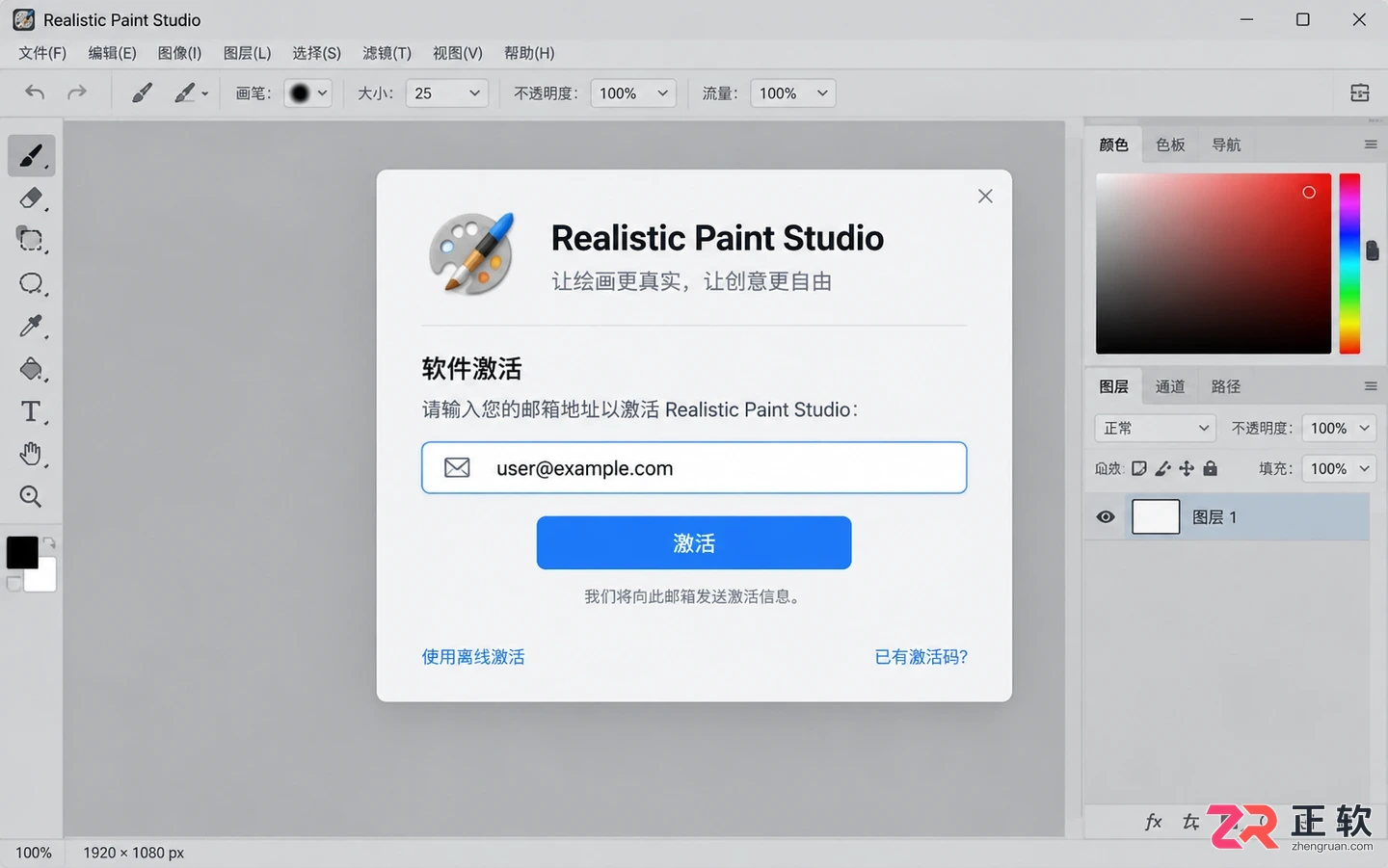Open the 正常 blend mode dropdown
Image resolution: width=1388 pixels, height=868 pixels.
click(x=1156, y=428)
